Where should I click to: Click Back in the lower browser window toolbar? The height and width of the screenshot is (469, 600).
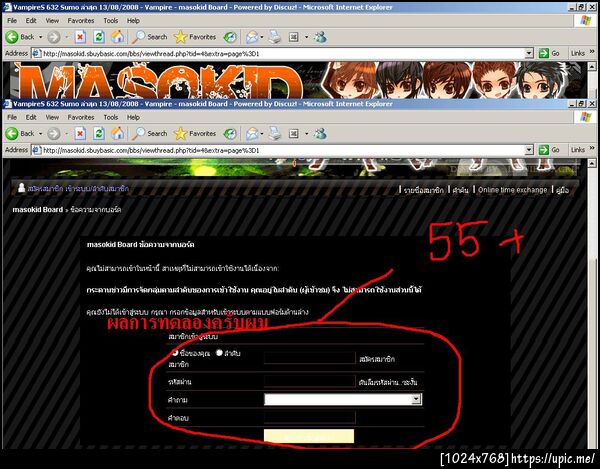[20, 134]
